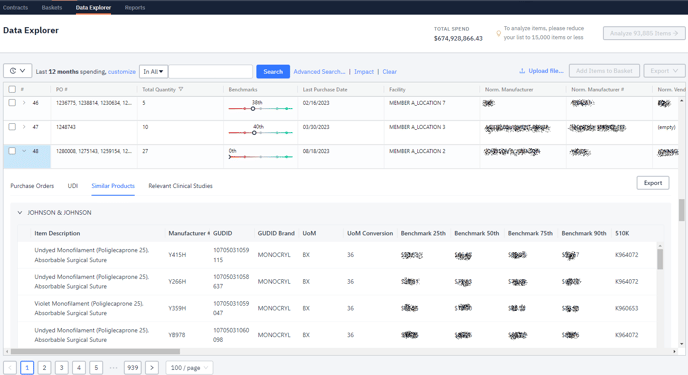Screen dimensions: 688x375
Task: Click the 0th percentile benchmark bar
Action: [x=261, y=157]
